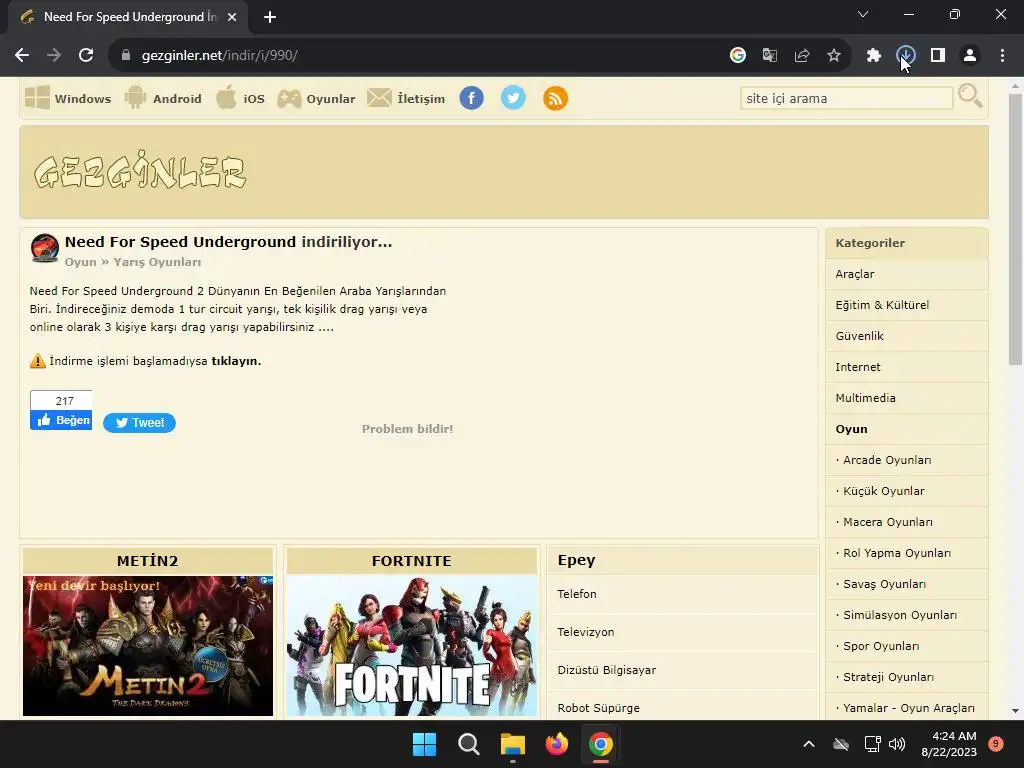
Task: Open Savaş Oyunları subcategory
Action: 906,584
